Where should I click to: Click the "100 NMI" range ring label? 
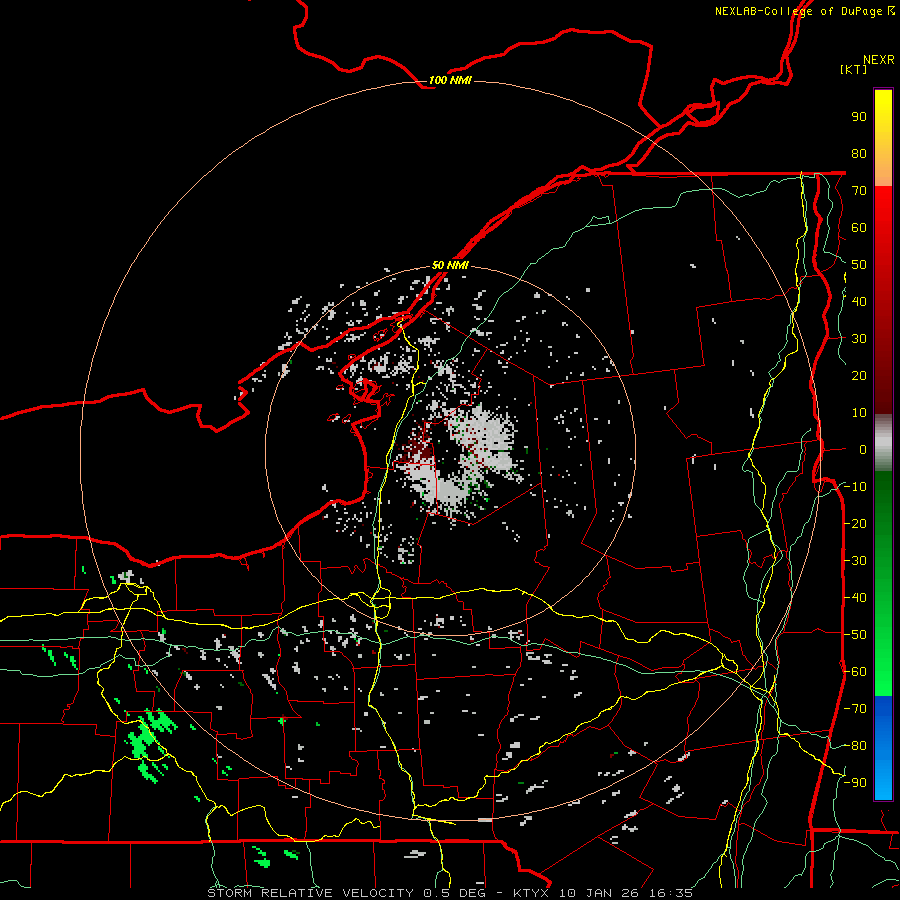click(x=450, y=80)
